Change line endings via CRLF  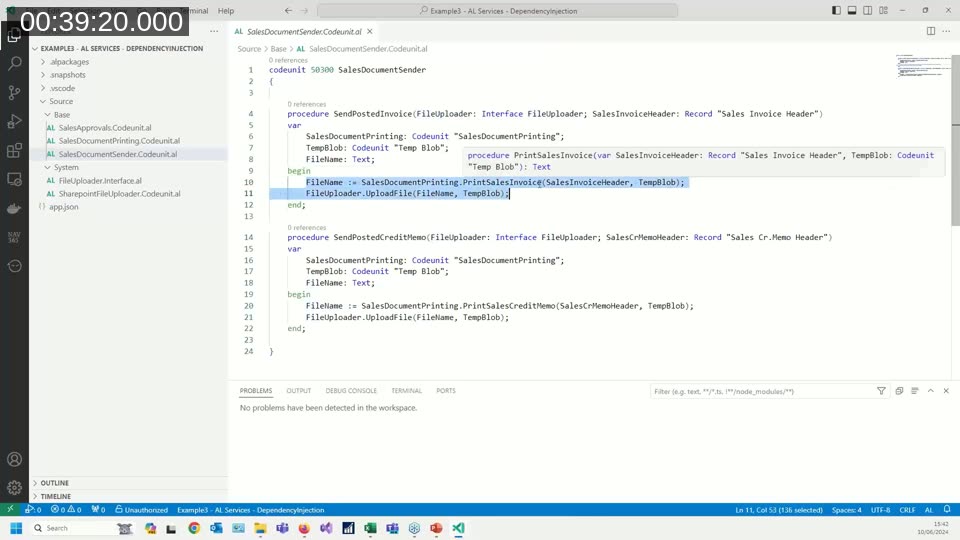click(907, 509)
